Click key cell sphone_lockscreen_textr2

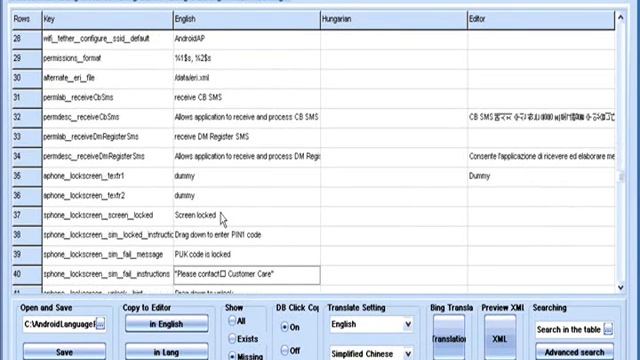pos(108,196)
